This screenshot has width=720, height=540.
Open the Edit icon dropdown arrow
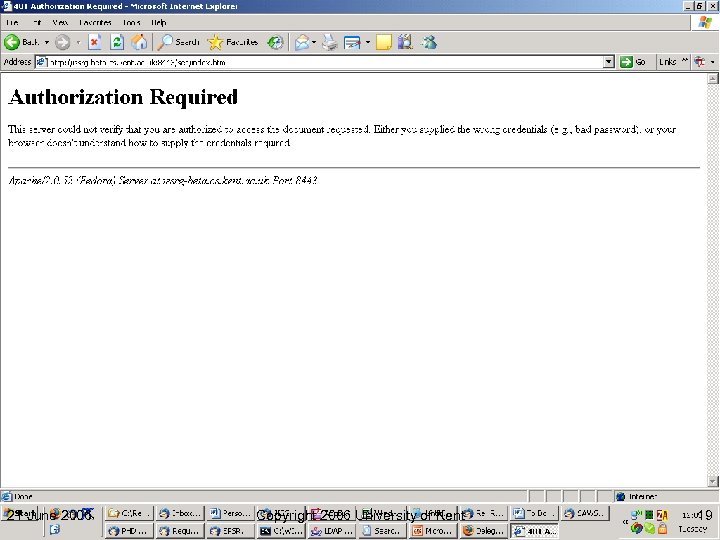point(368,42)
